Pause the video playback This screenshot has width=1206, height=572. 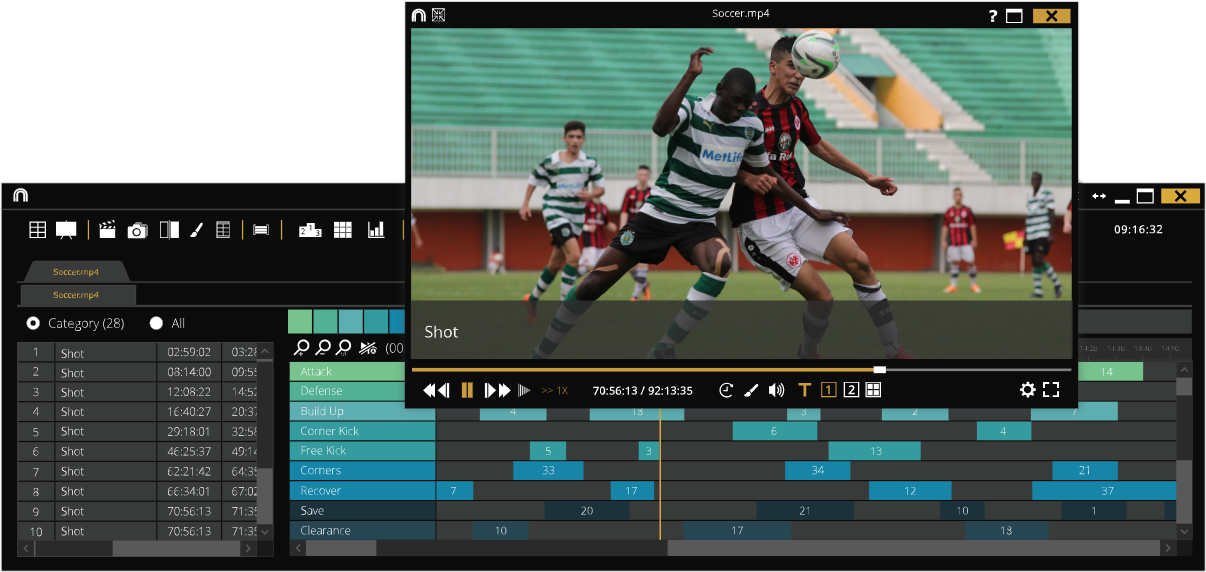tap(467, 390)
